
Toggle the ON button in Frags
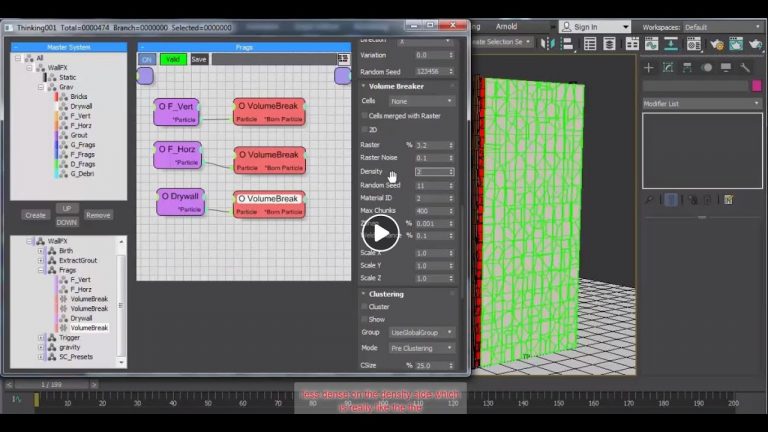coord(146,59)
